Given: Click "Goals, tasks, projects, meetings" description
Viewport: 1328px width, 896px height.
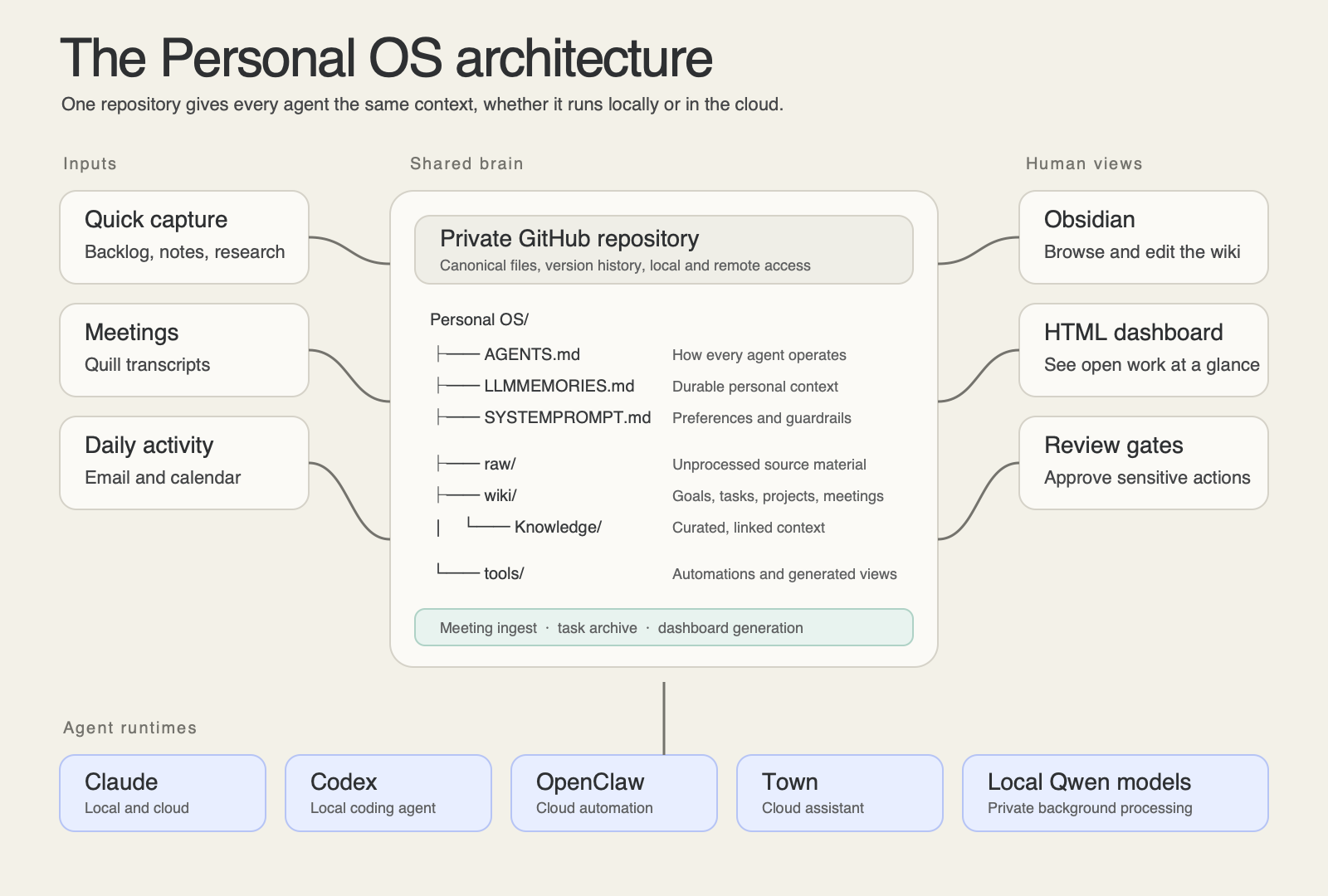Looking at the screenshot, I should tap(778, 496).
